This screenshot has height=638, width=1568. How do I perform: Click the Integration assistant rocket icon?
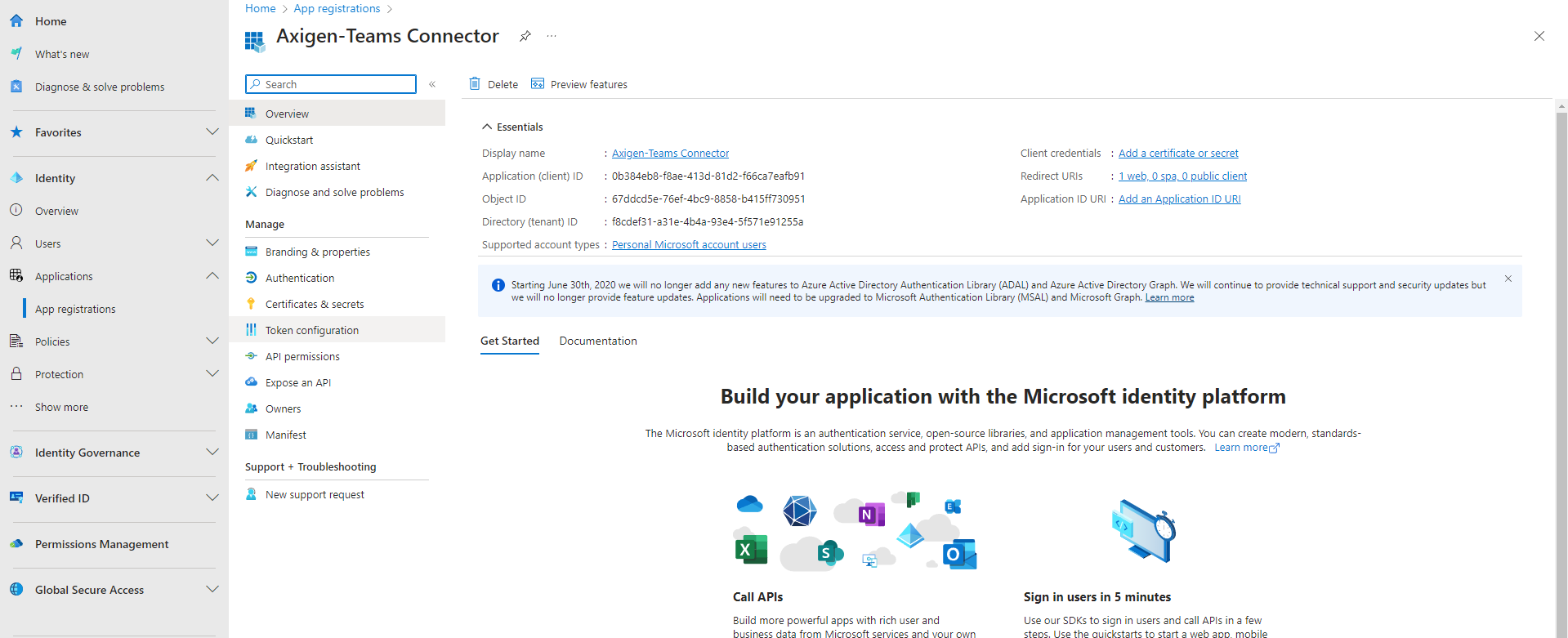pyautogui.click(x=252, y=166)
